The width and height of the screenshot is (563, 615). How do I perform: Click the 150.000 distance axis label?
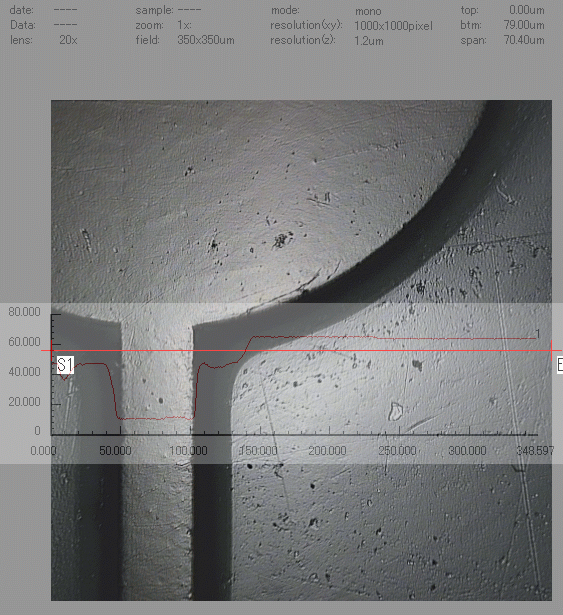258,450
